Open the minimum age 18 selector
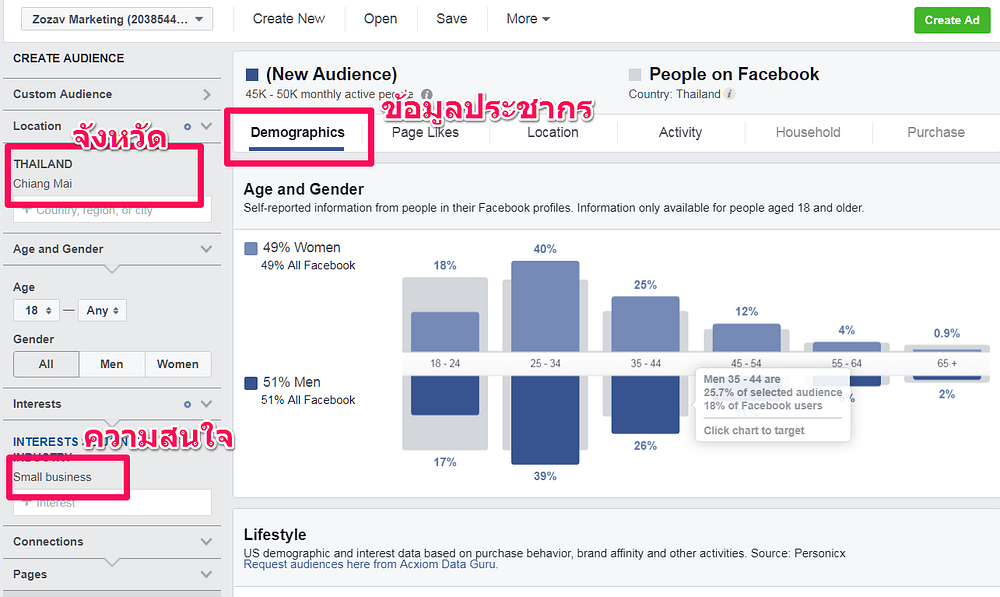This screenshot has height=597, width=1000. pyautogui.click(x=36, y=311)
